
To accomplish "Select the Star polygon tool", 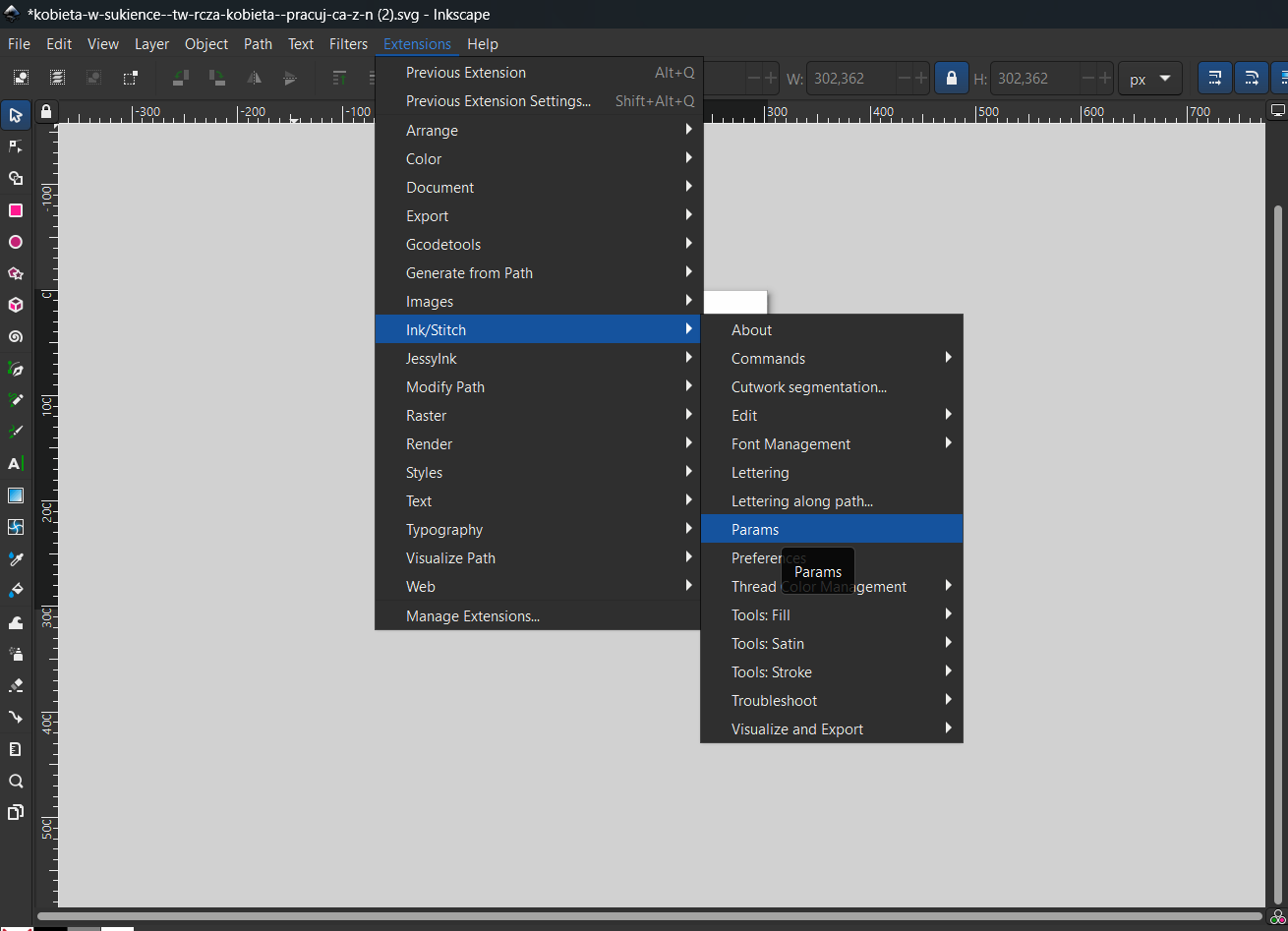I will coord(16,273).
